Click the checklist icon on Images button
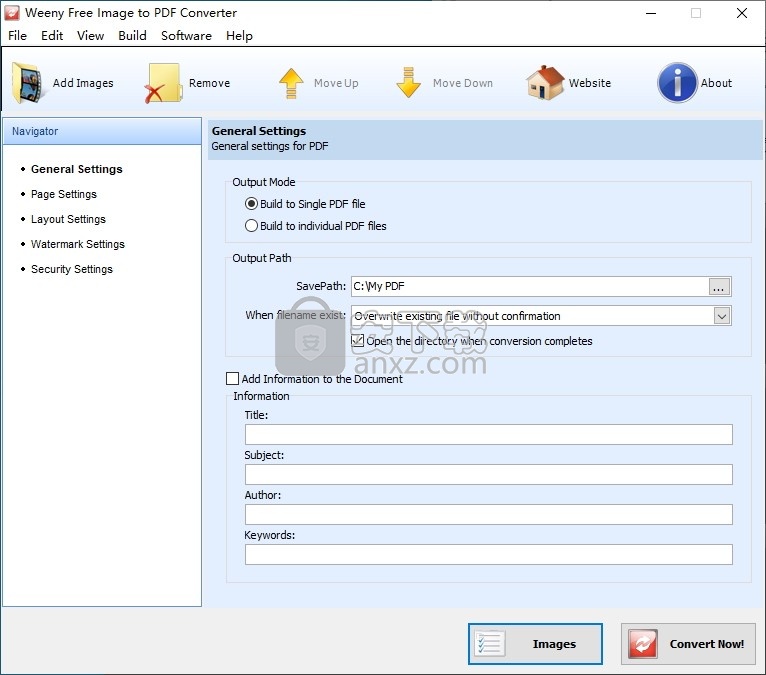766x675 pixels. (x=489, y=644)
